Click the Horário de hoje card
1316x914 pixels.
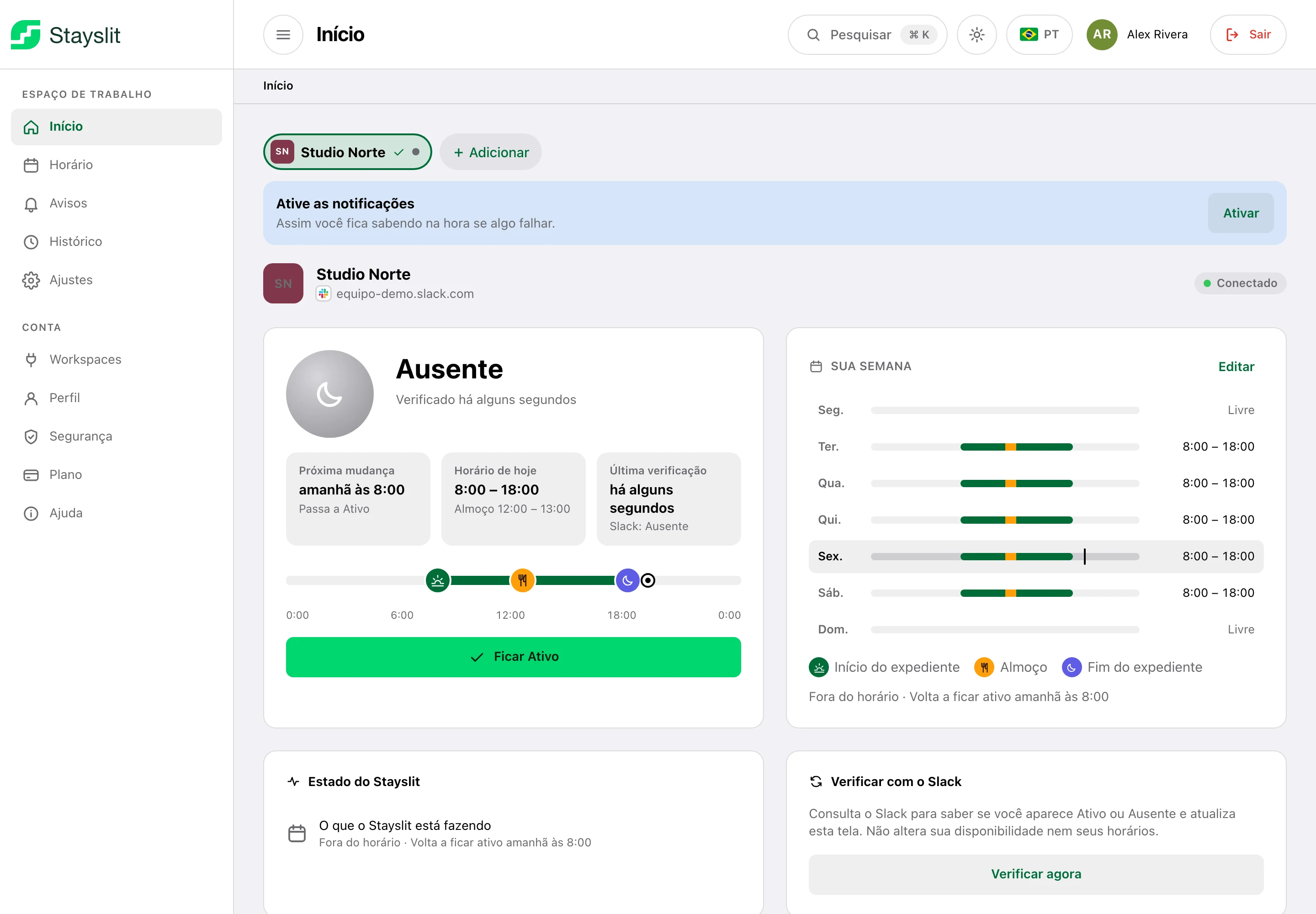pos(513,499)
